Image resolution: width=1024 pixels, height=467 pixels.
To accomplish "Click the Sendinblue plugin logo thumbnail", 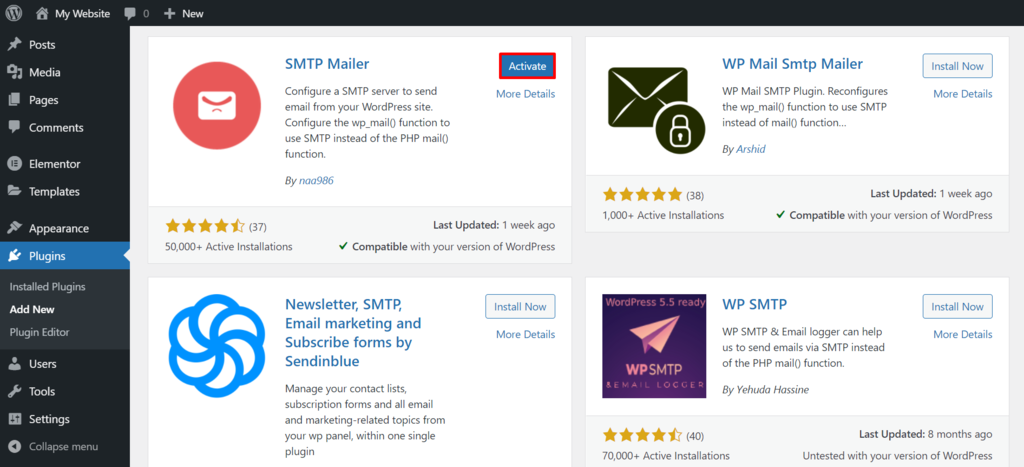I will click(216, 347).
